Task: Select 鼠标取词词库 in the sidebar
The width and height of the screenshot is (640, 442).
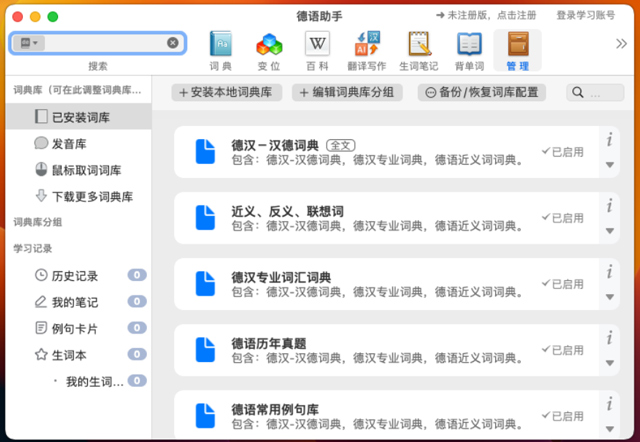Action: [79, 170]
